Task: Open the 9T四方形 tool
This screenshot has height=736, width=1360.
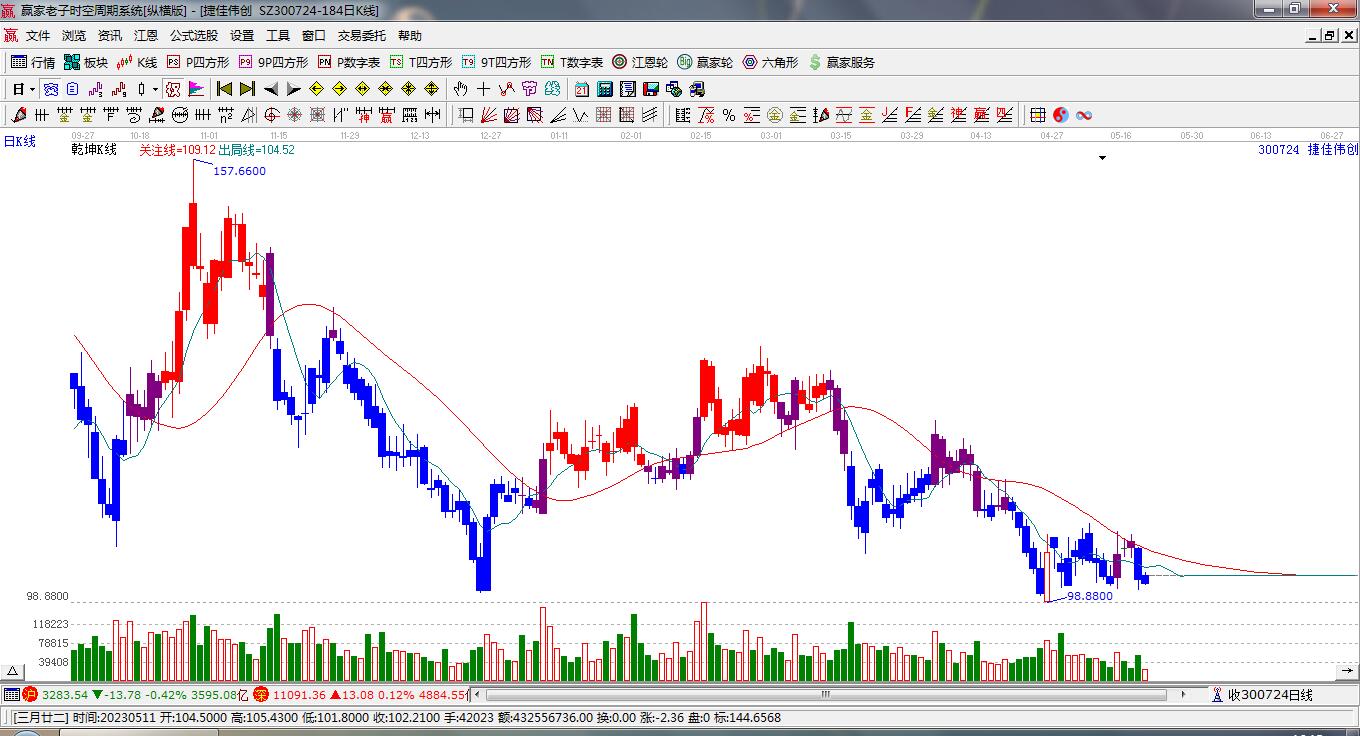Action: pos(496,62)
